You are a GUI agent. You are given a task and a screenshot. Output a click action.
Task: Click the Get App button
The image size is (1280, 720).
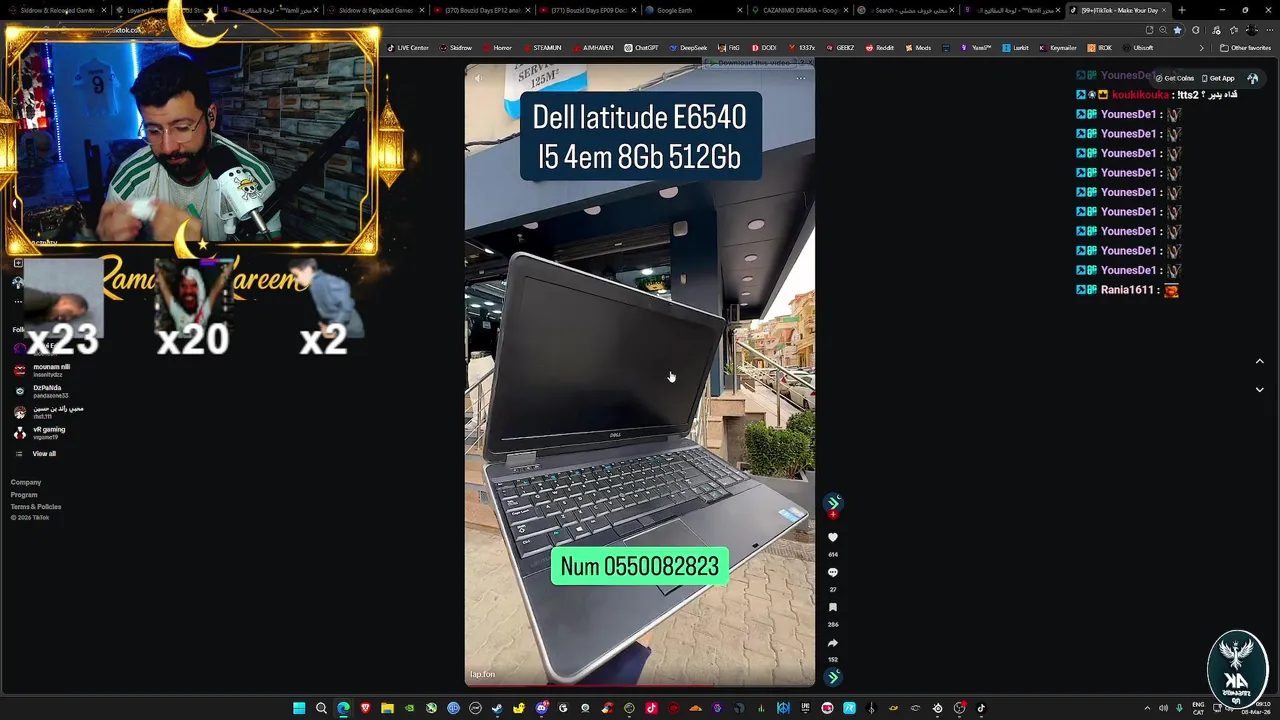point(1217,78)
